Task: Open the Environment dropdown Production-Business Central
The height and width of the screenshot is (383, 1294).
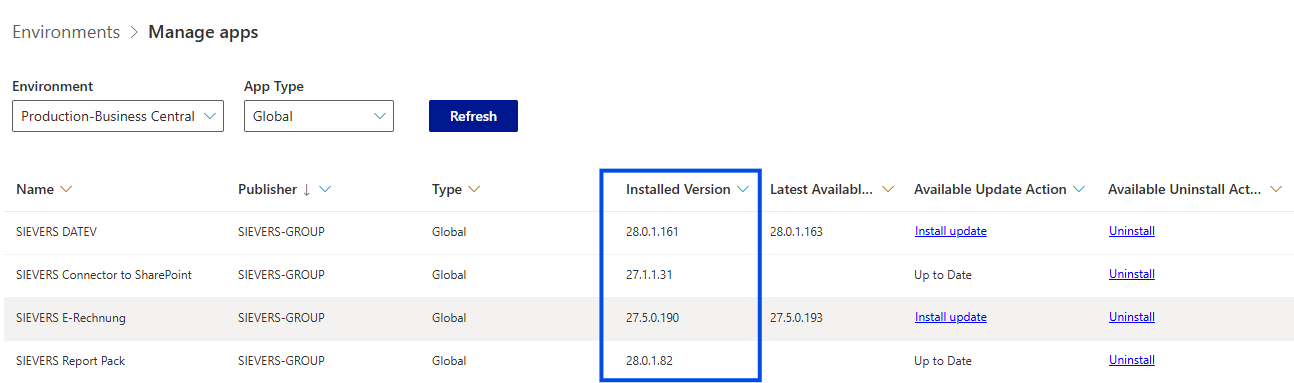Action: pos(117,116)
